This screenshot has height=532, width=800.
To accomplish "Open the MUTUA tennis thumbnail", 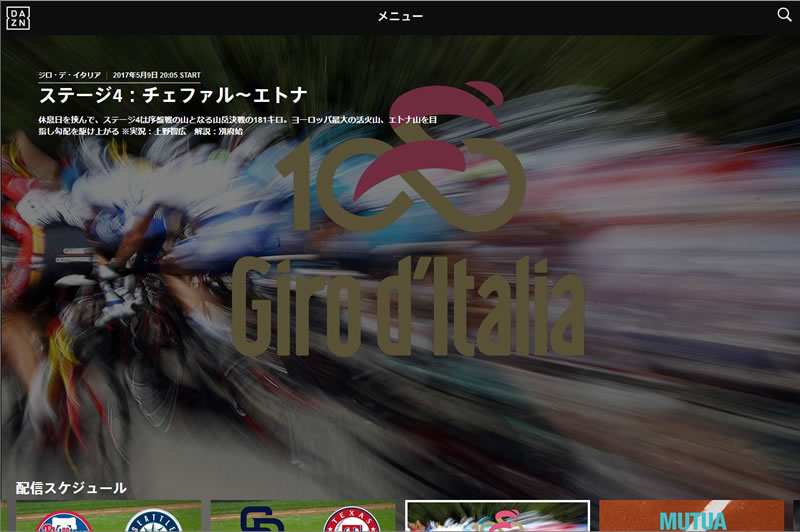I will [x=692, y=516].
